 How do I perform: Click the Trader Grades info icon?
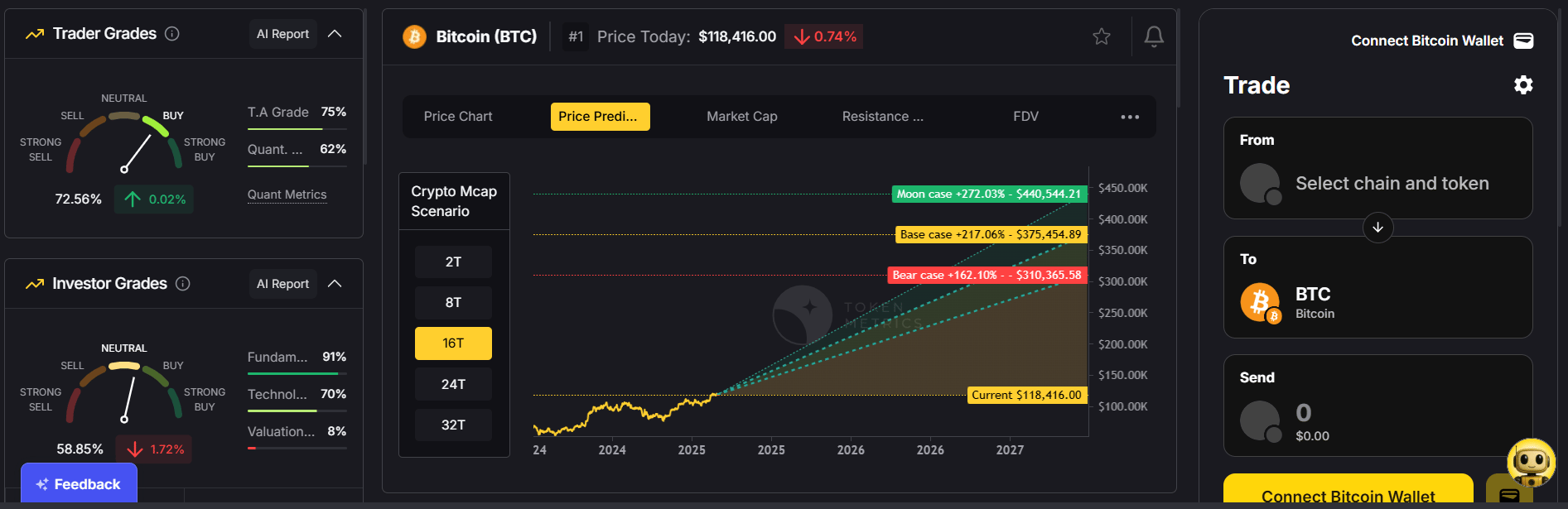[172, 34]
